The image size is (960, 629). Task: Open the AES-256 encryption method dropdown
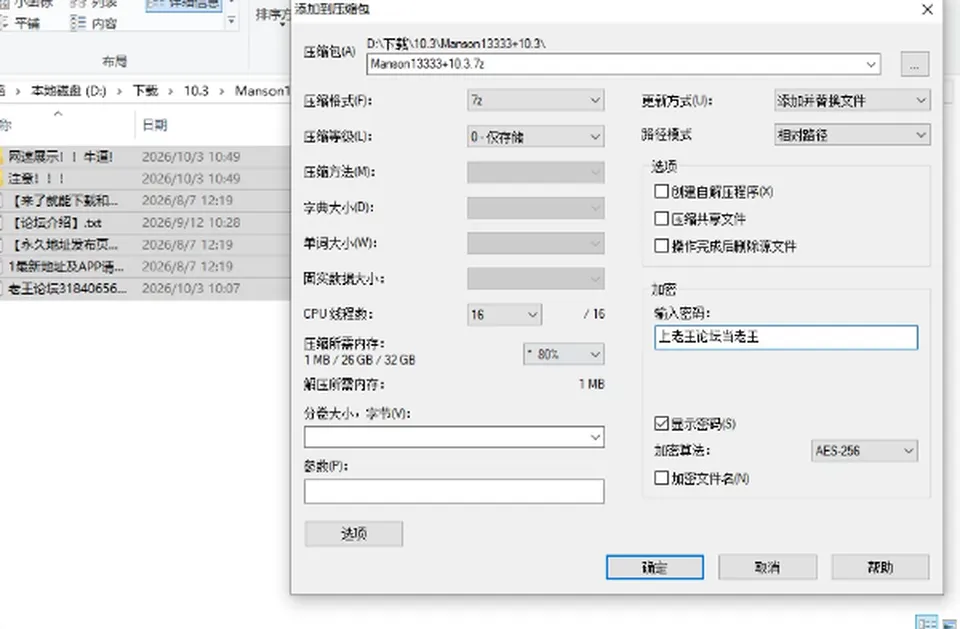(864, 451)
